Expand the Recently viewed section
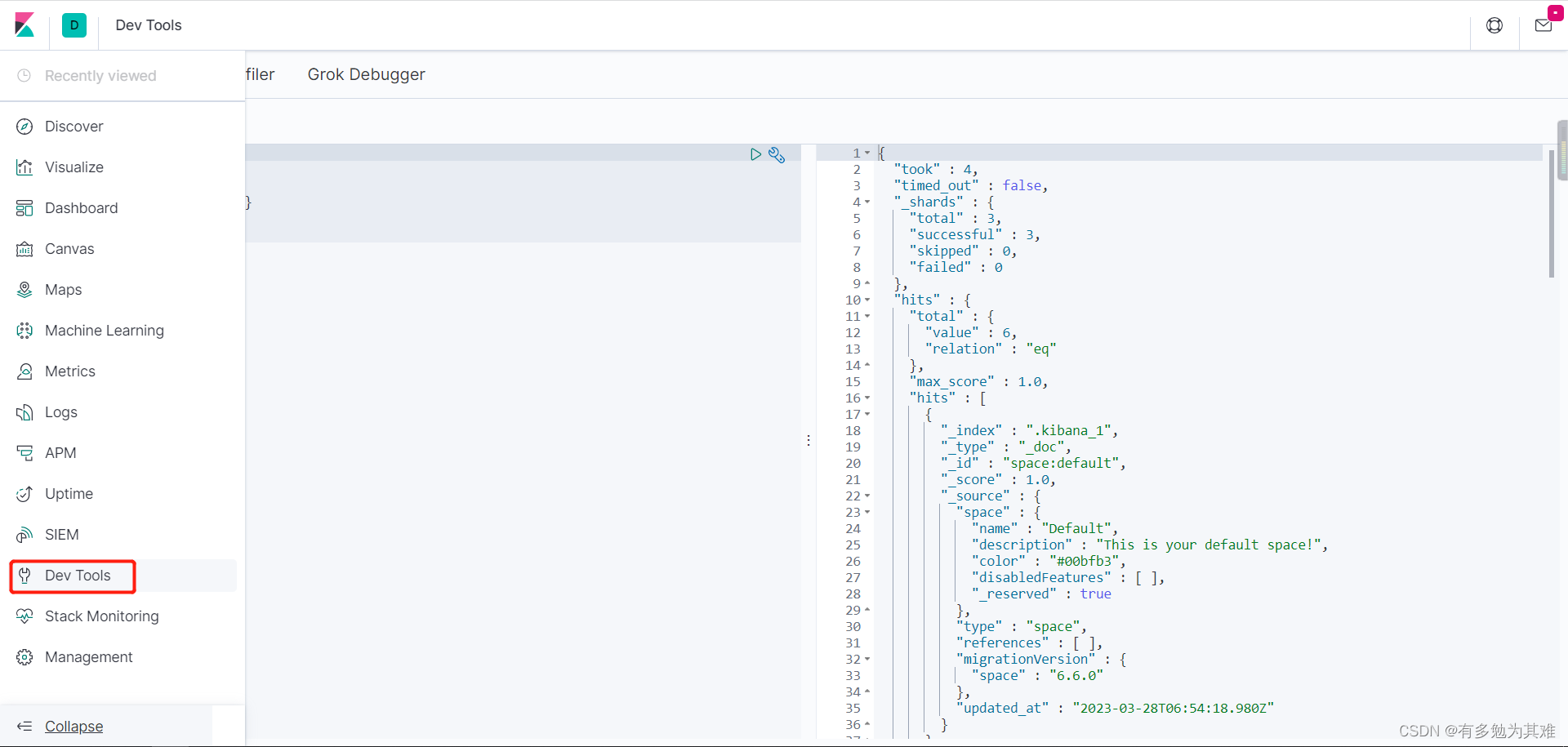This screenshot has height=747, width=1568. pos(100,75)
